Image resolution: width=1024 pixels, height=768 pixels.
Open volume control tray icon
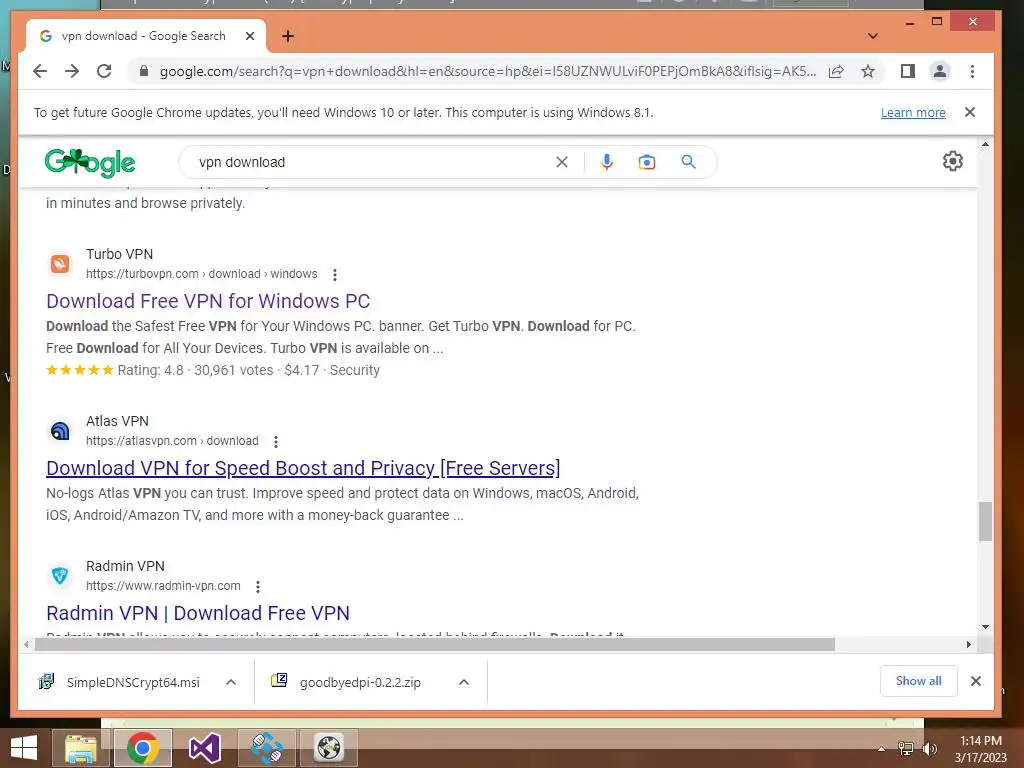coord(929,749)
